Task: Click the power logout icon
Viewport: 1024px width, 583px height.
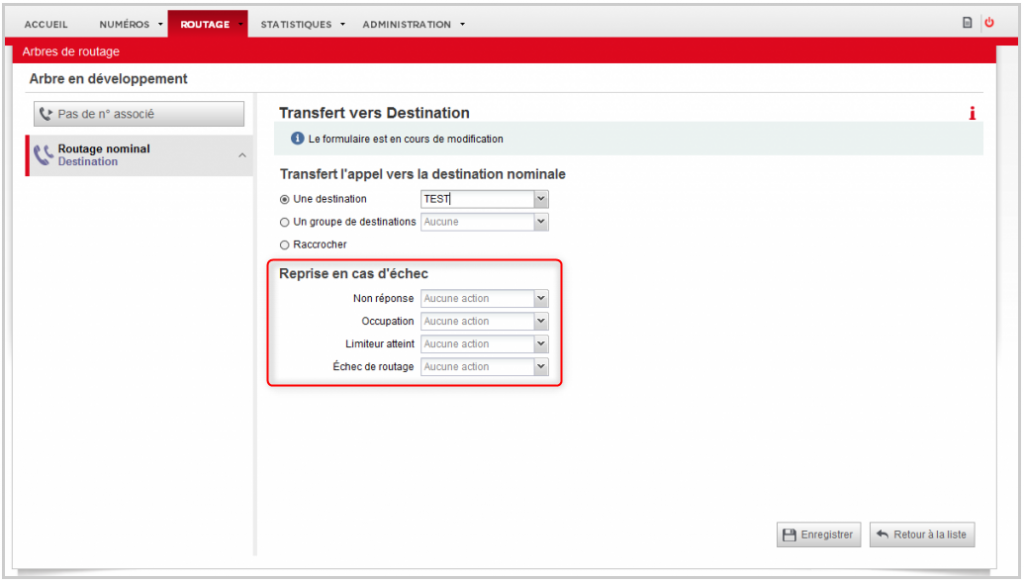Action: (989, 23)
